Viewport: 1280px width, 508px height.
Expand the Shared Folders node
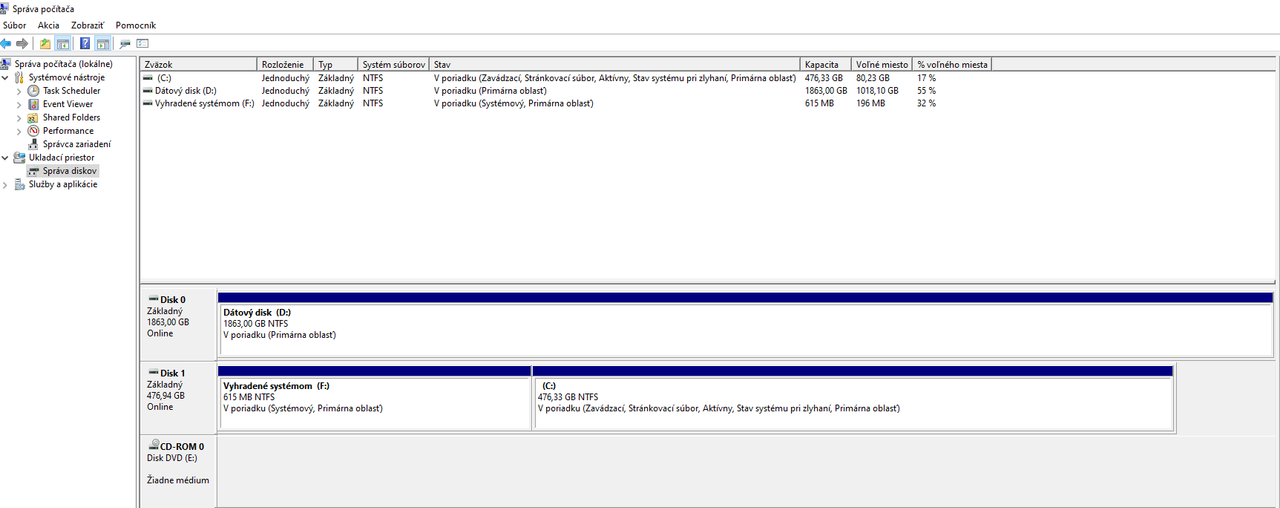pos(19,117)
